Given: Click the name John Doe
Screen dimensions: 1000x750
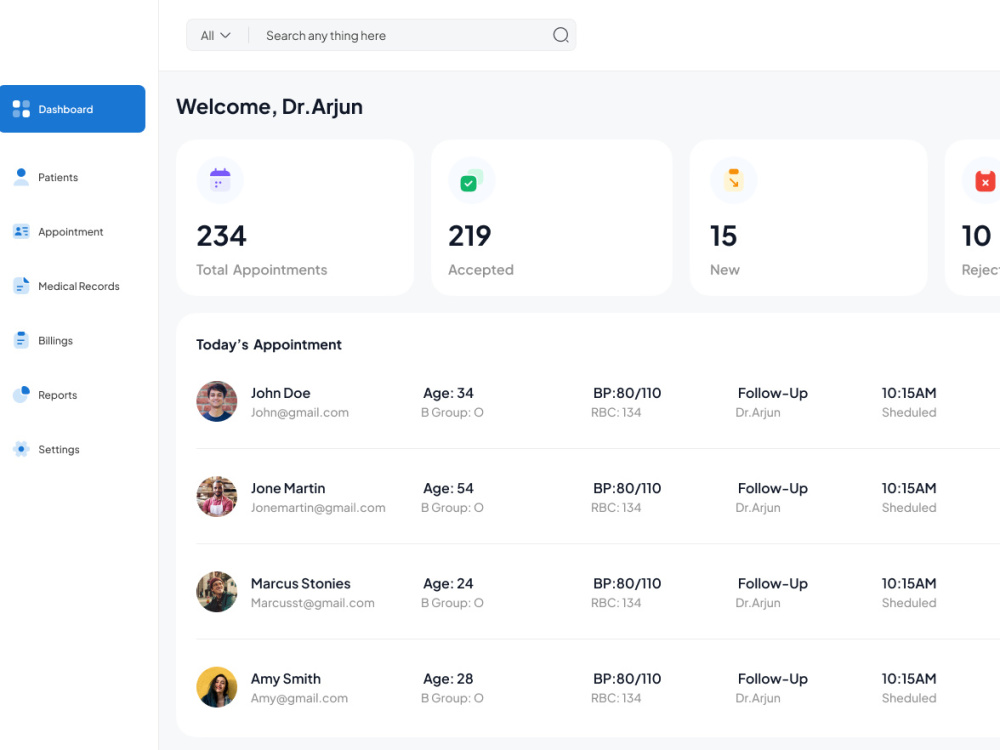Looking at the screenshot, I should click(x=281, y=393).
